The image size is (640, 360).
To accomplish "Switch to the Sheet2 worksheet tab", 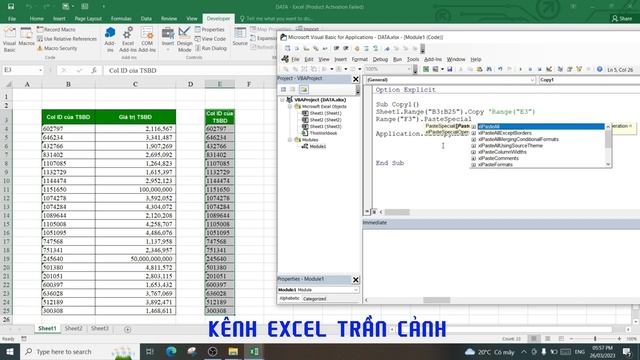I will 73,329.
